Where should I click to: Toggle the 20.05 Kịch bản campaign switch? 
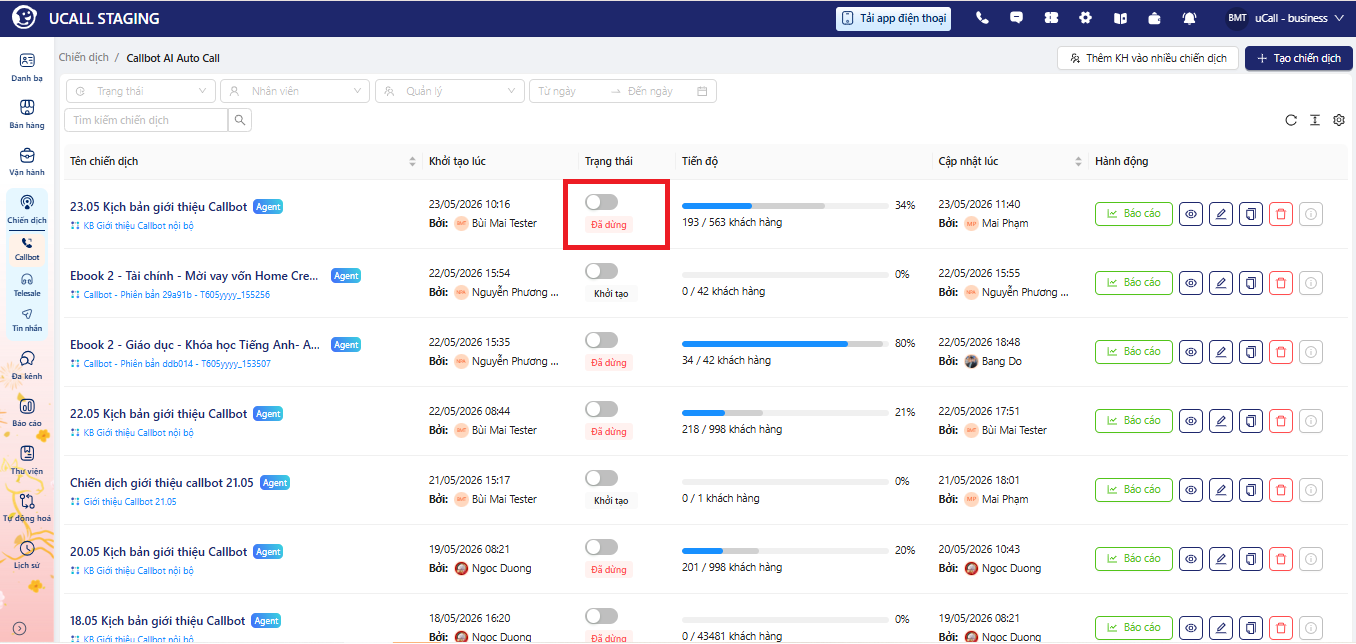click(x=601, y=547)
